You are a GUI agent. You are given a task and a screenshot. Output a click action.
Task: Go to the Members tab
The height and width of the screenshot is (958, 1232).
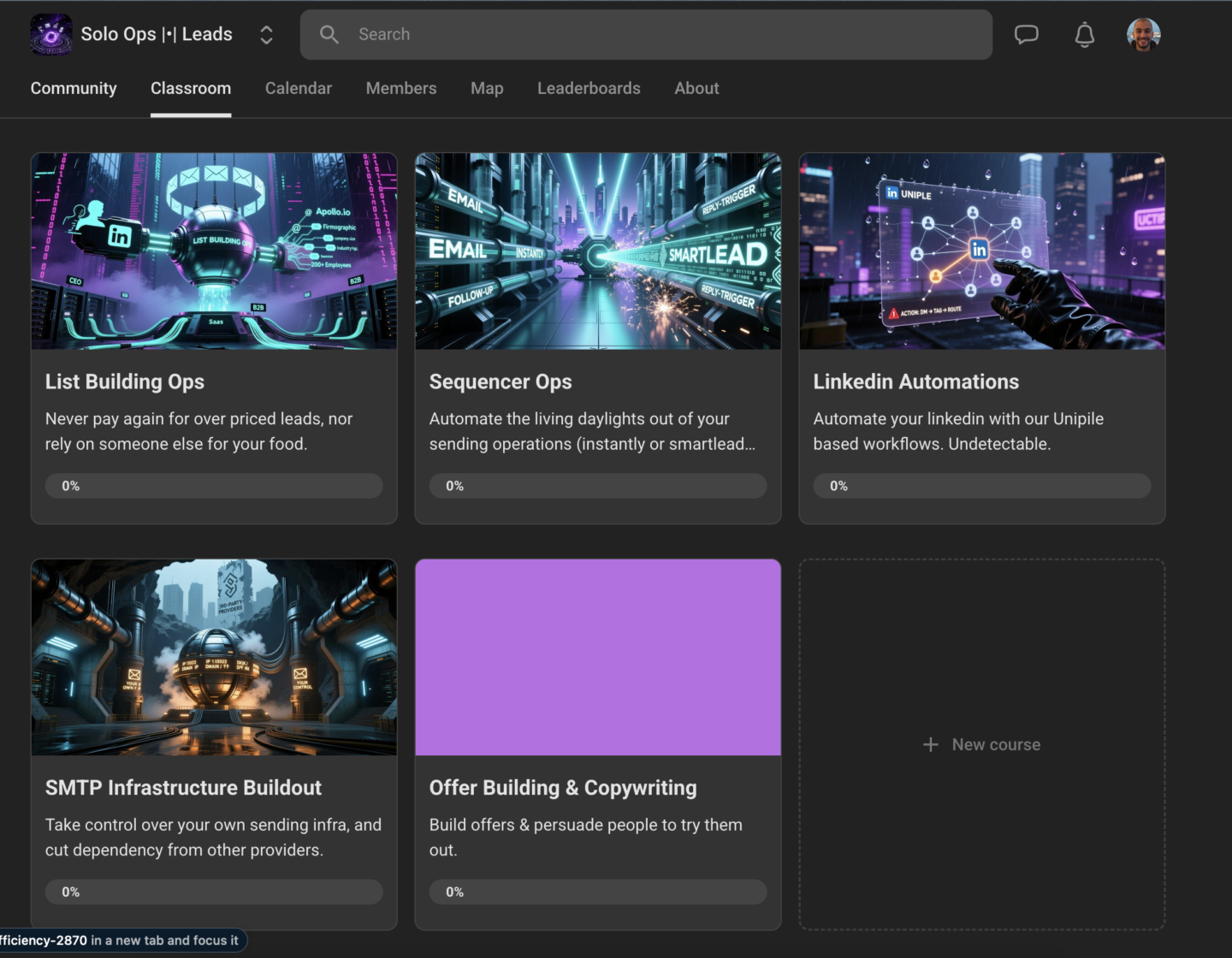tap(401, 88)
